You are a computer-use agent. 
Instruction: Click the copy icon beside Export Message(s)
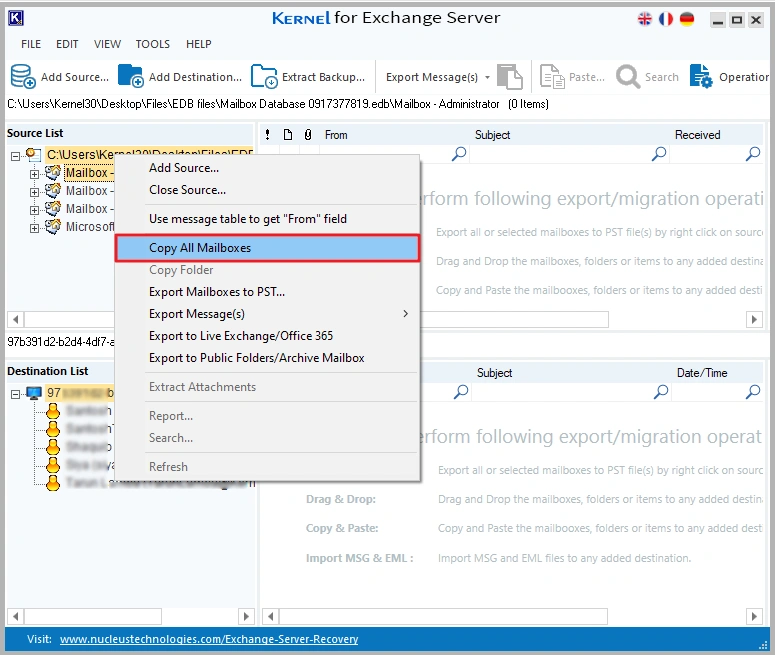point(510,77)
